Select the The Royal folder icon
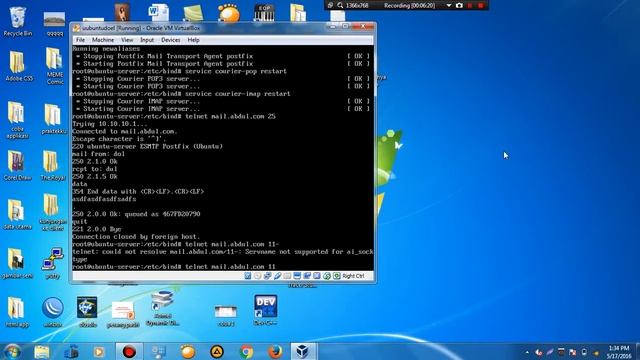The image size is (640, 360). [x=53, y=165]
